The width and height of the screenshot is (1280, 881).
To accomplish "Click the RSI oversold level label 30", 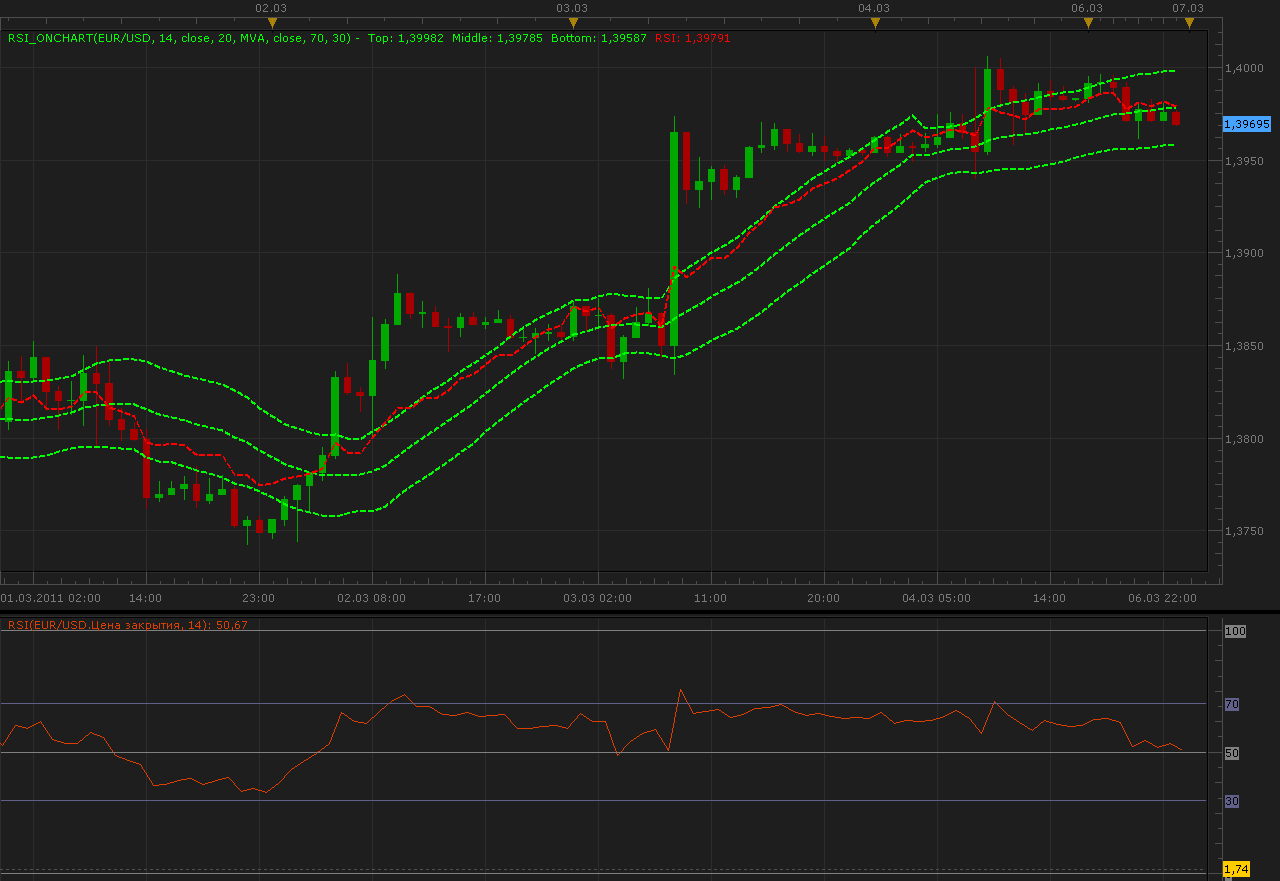I will tap(1232, 801).
